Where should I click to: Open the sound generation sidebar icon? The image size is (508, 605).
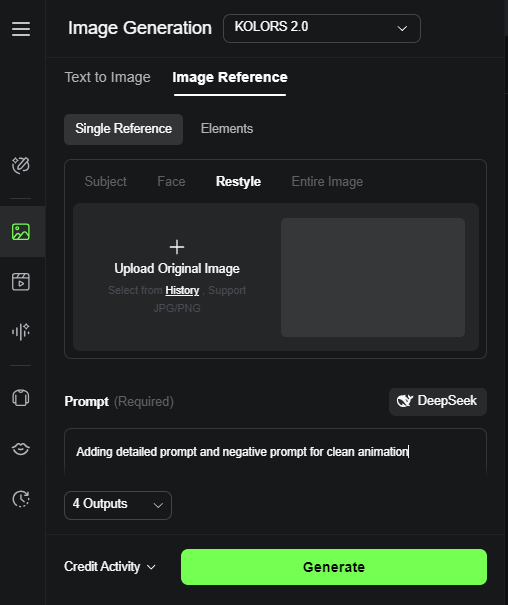(x=21, y=331)
